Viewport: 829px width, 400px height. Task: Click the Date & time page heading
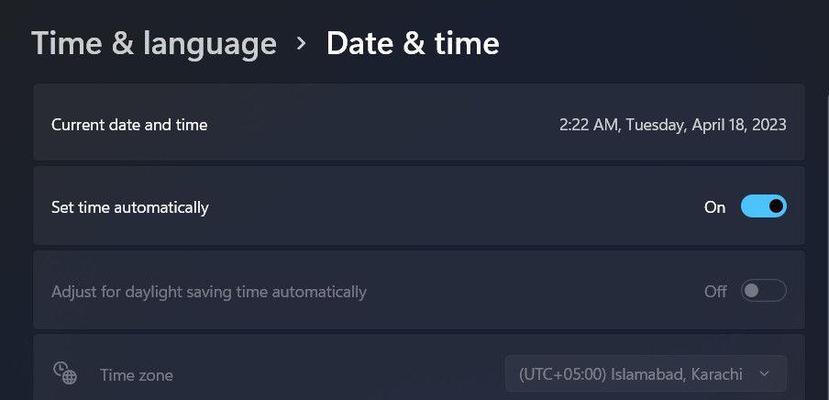click(412, 43)
